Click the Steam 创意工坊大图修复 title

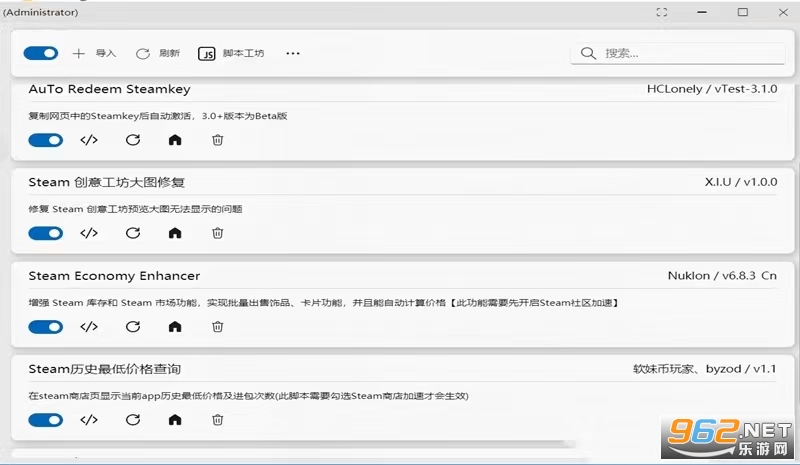[x=107, y=182]
